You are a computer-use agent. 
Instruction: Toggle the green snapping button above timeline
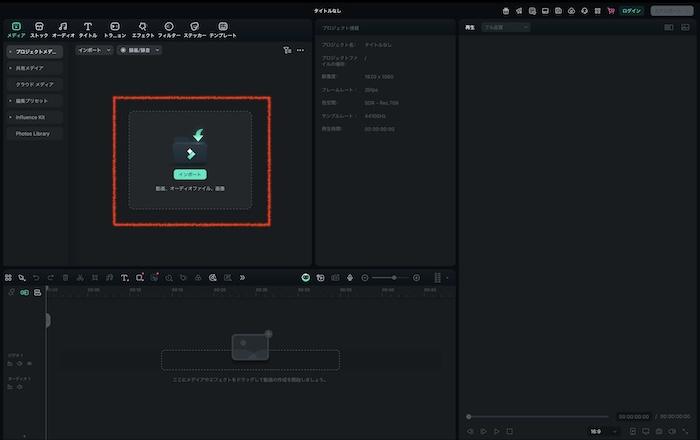(x=306, y=277)
